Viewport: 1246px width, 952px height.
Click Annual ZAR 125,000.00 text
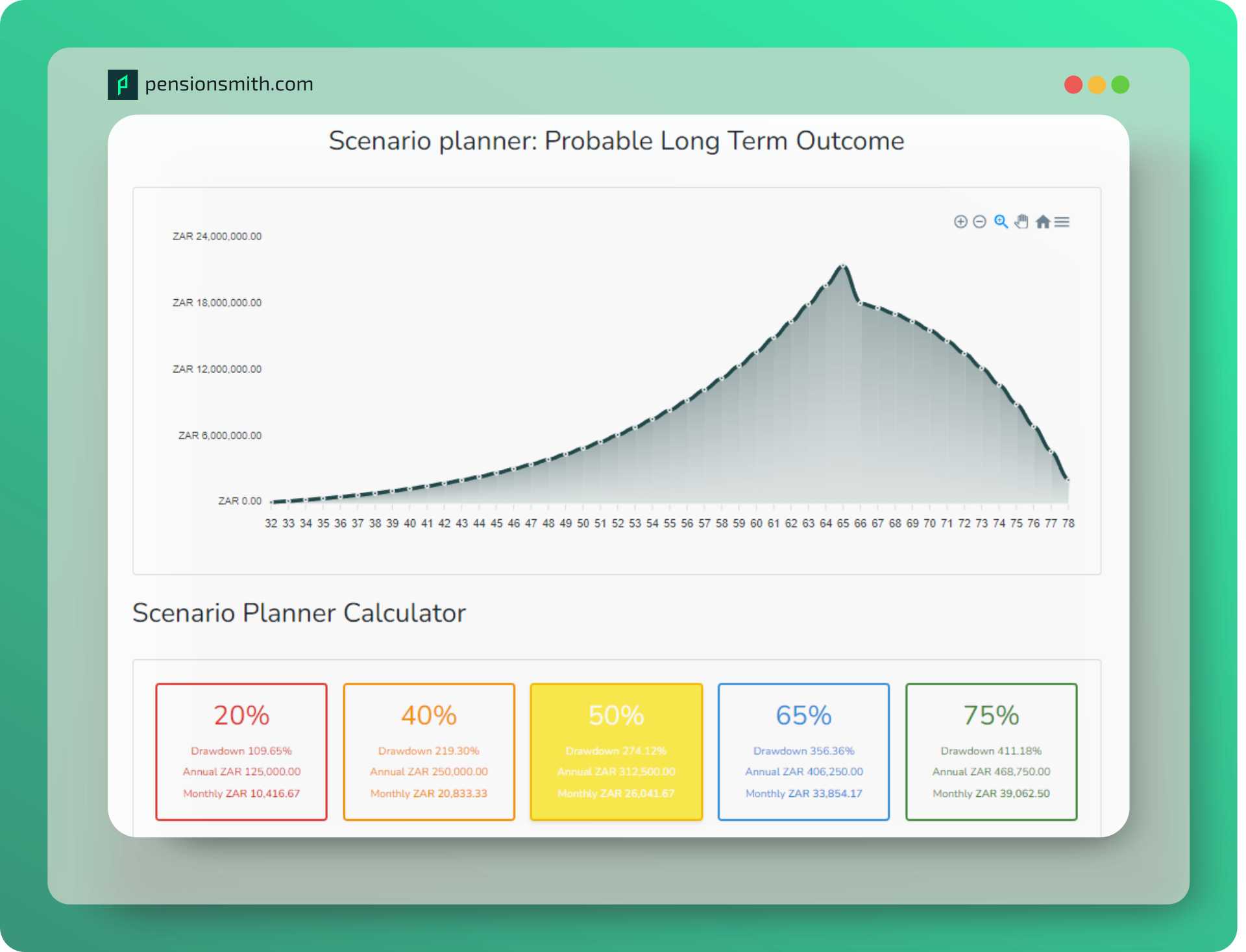click(241, 772)
